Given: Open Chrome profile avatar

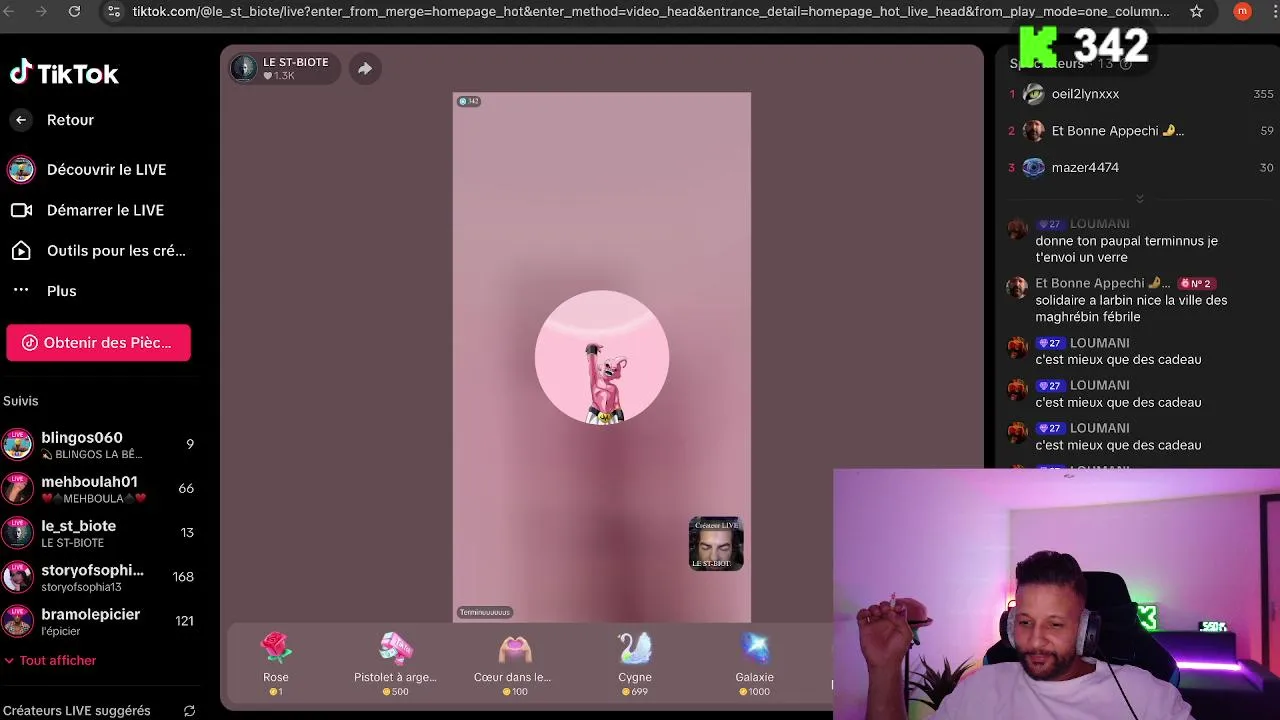Looking at the screenshot, I should (1242, 11).
